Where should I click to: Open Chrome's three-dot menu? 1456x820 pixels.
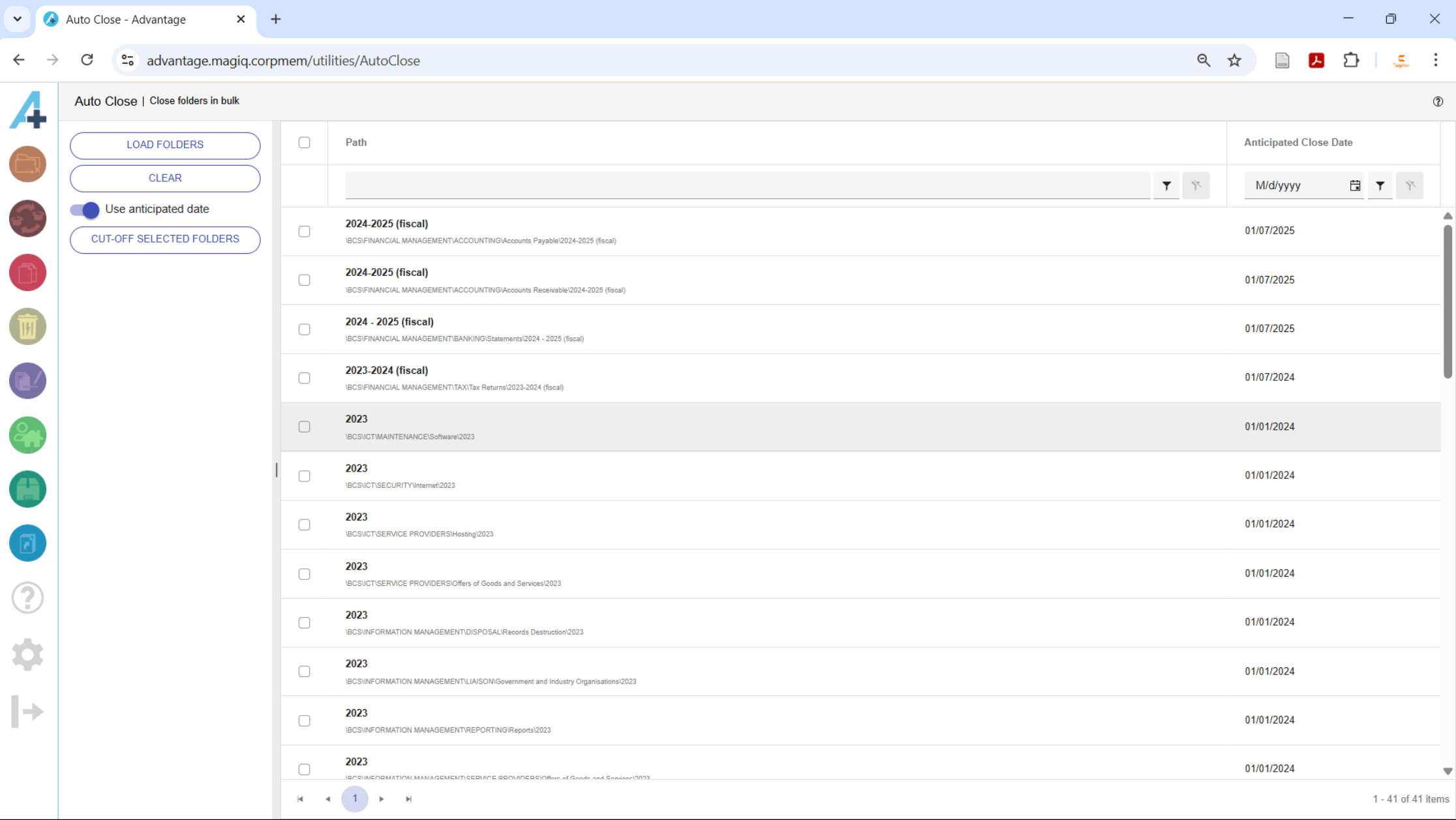tap(1436, 60)
